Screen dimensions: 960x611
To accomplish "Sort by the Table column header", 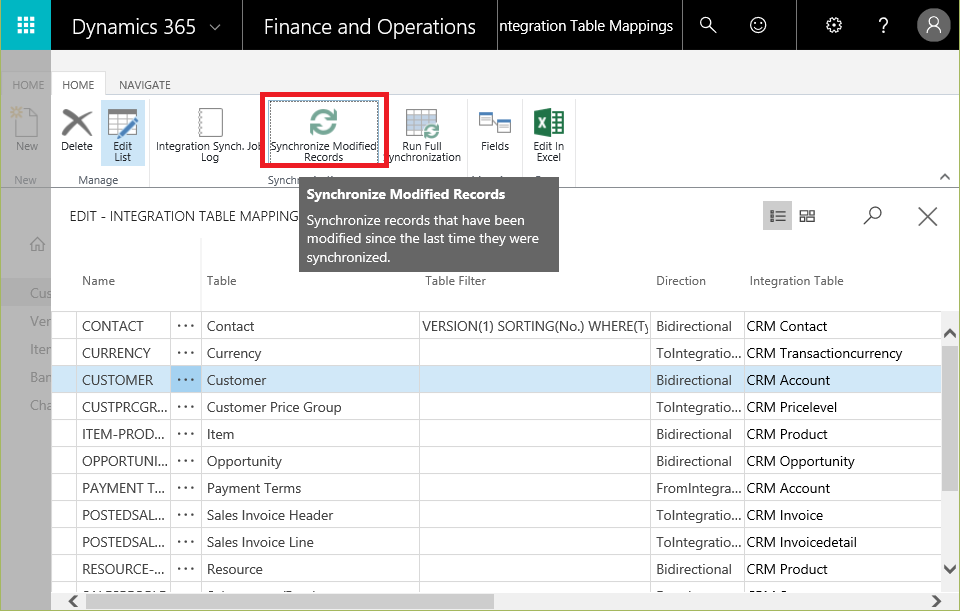I will pos(221,280).
